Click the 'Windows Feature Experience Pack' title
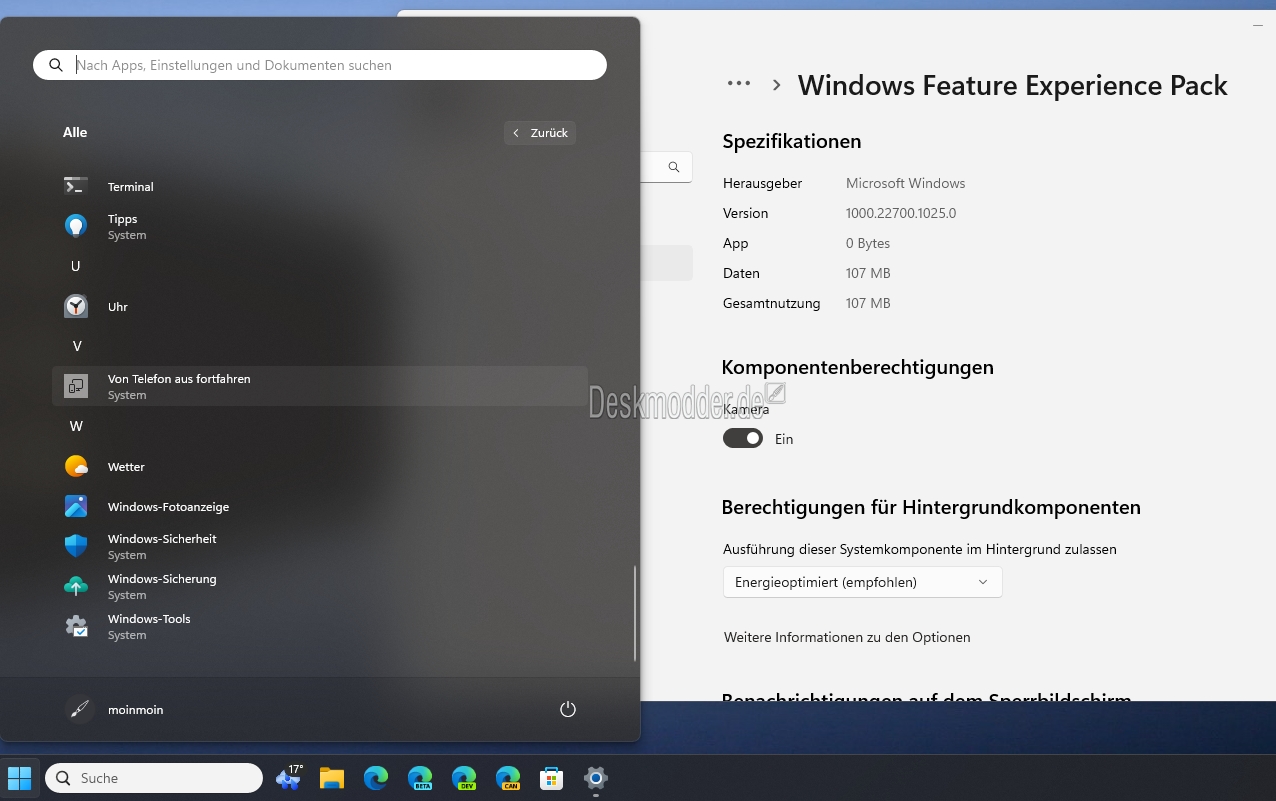 [x=1013, y=86]
